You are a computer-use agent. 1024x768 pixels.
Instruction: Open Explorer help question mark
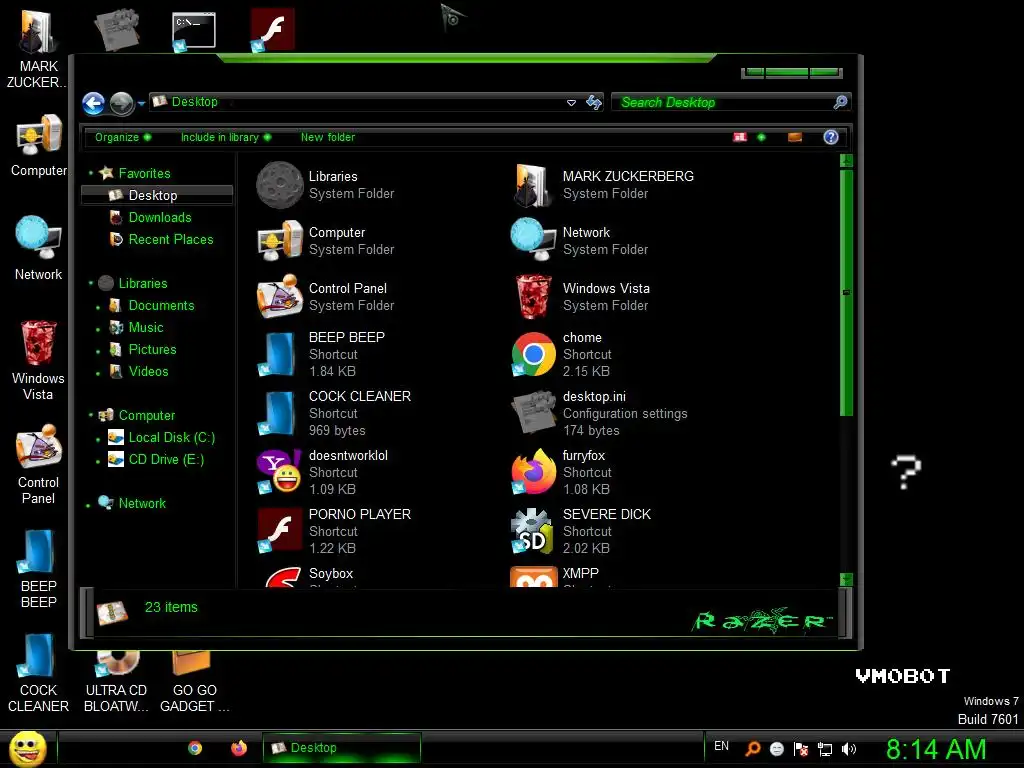831,137
